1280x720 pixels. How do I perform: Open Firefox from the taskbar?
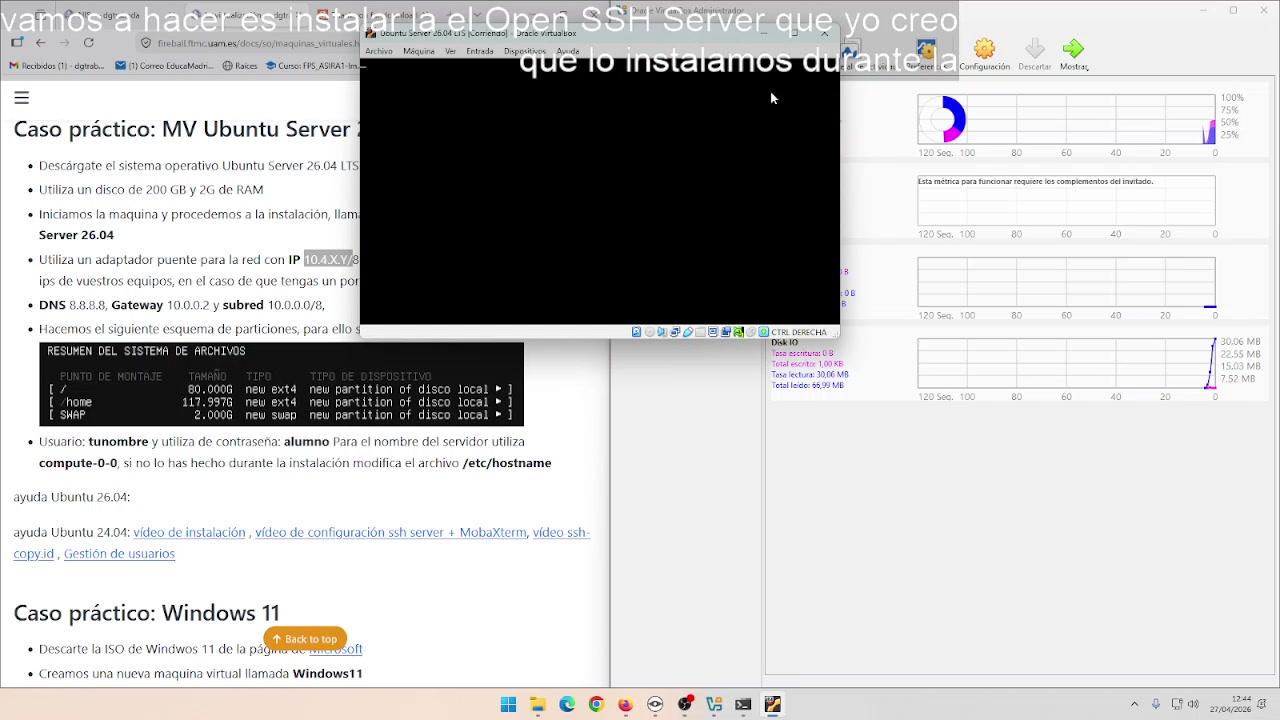[x=626, y=704]
